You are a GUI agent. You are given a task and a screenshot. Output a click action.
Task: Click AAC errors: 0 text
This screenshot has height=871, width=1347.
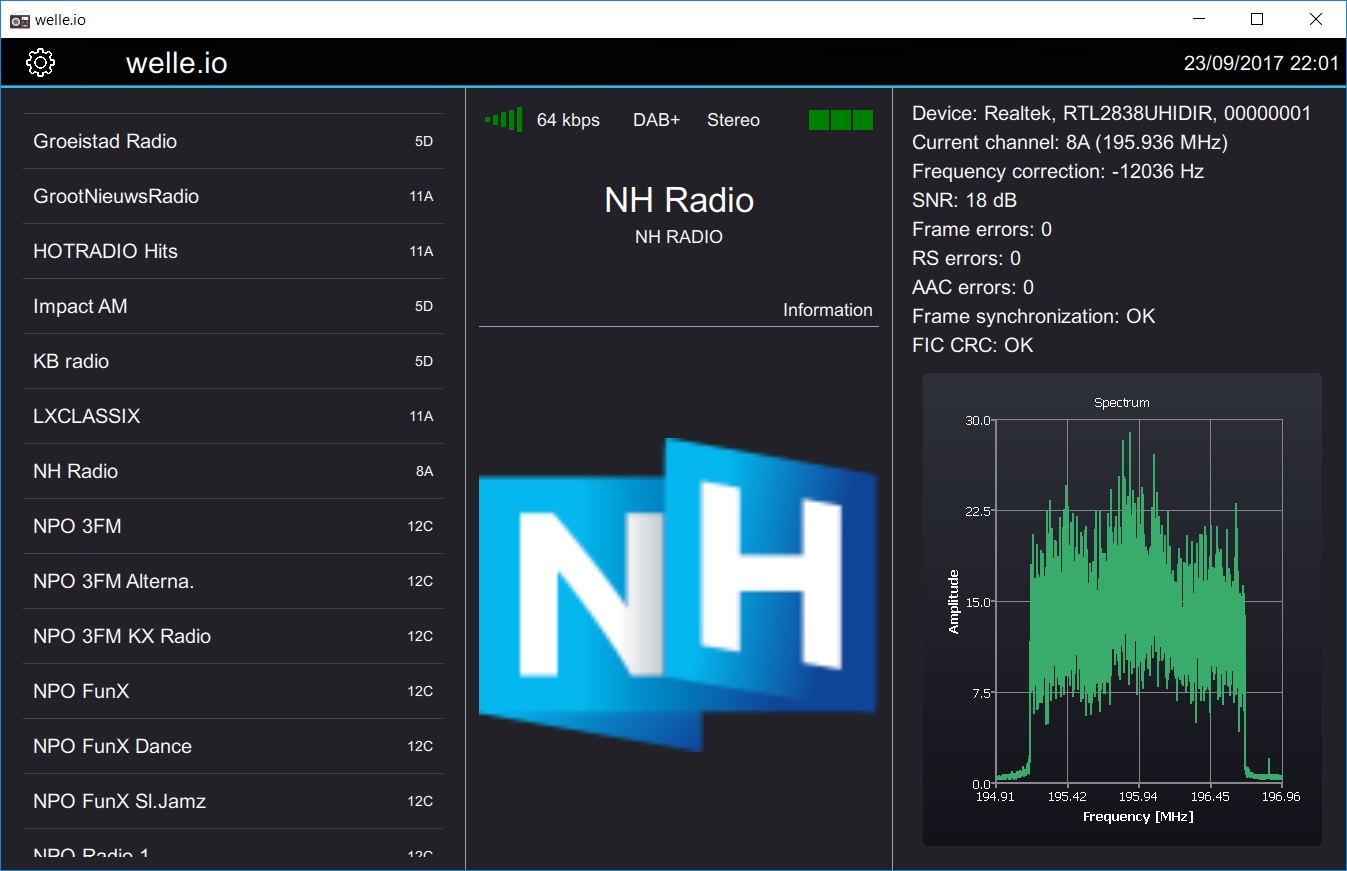(x=973, y=287)
